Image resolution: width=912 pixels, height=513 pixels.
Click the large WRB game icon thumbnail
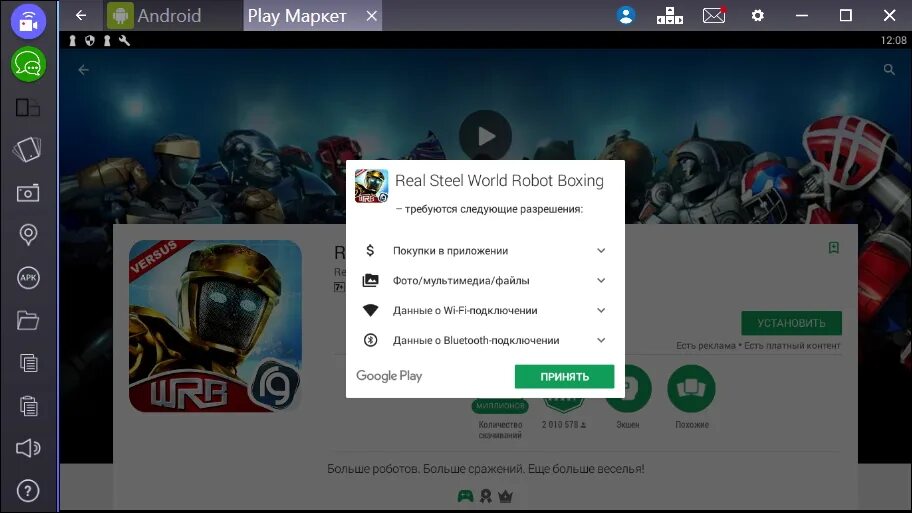click(x=215, y=326)
